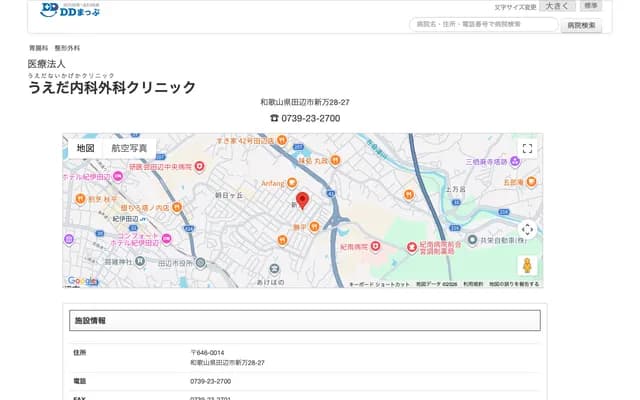Set font size to 大きく
This screenshot has width=640, height=400.
click(x=558, y=7)
